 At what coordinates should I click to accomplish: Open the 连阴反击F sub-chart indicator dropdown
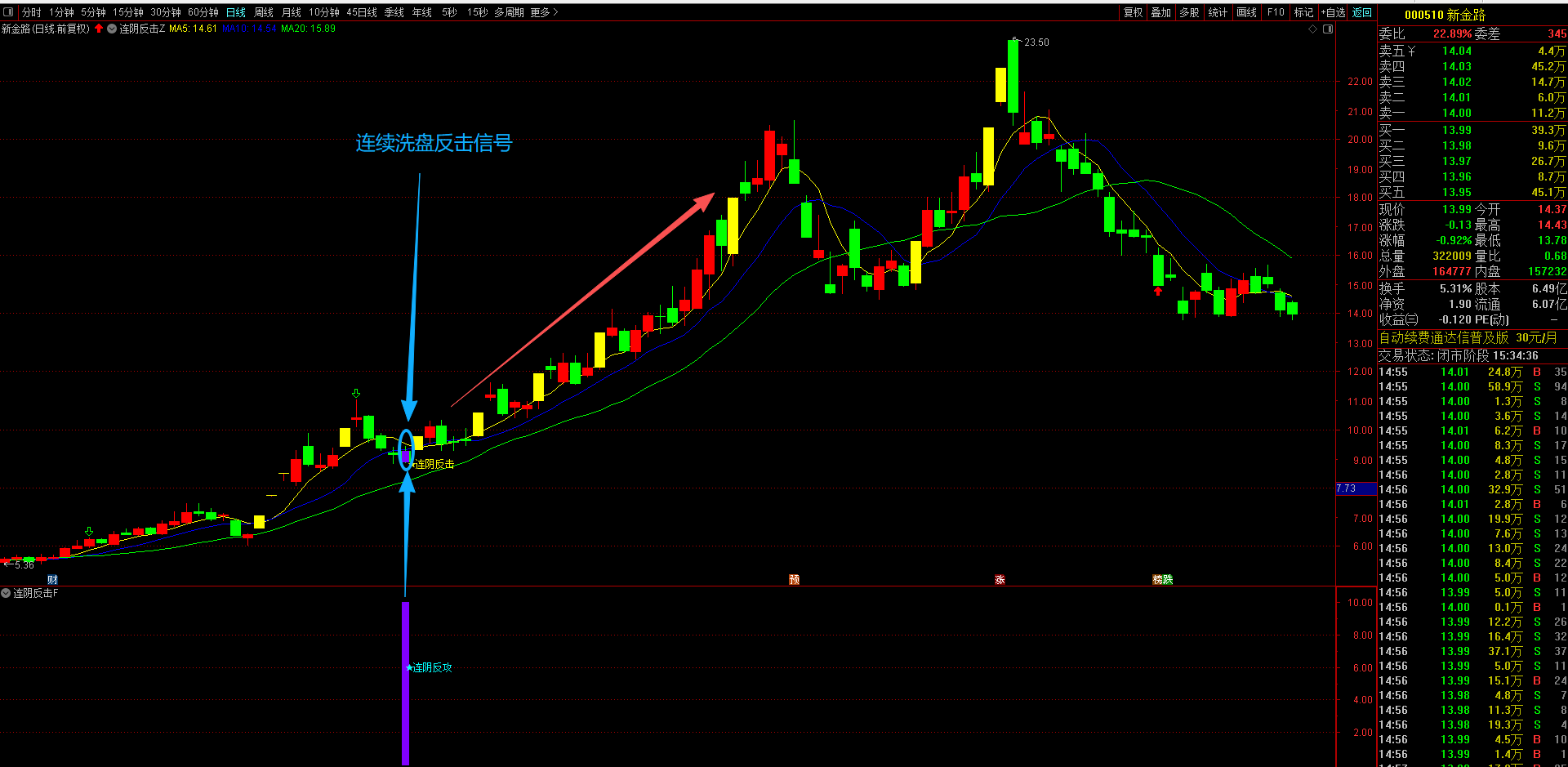[x=6, y=593]
